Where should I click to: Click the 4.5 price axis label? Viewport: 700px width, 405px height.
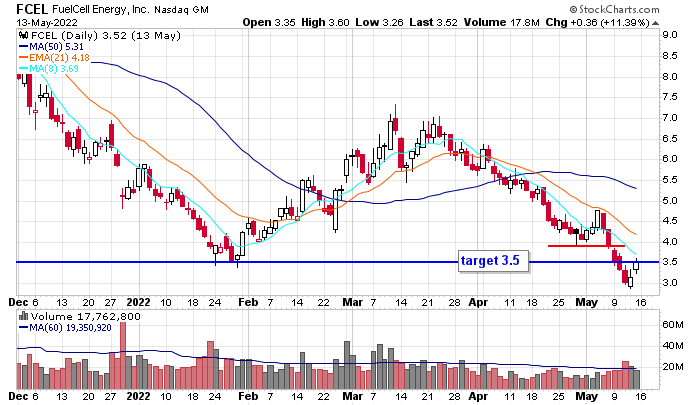pos(670,221)
